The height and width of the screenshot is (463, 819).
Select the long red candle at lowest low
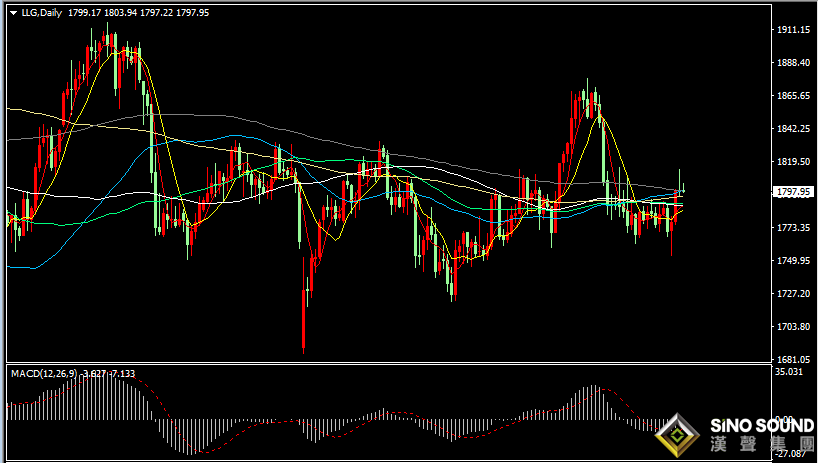303,318
